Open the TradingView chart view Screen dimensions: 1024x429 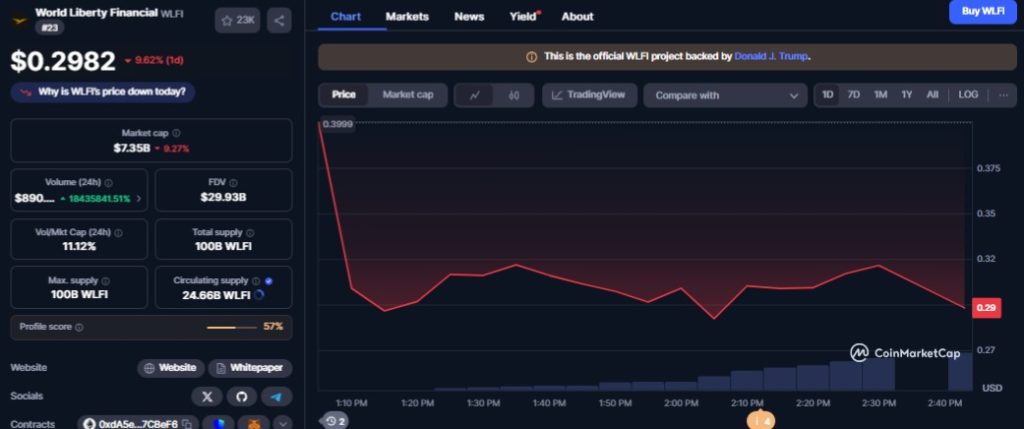pos(589,95)
